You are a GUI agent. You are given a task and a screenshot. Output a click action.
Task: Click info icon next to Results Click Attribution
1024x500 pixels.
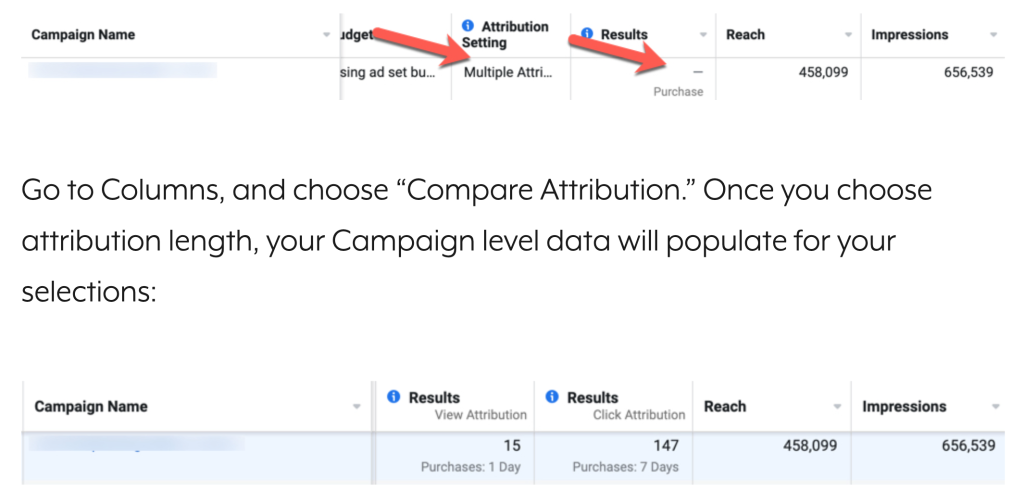click(x=552, y=396)
